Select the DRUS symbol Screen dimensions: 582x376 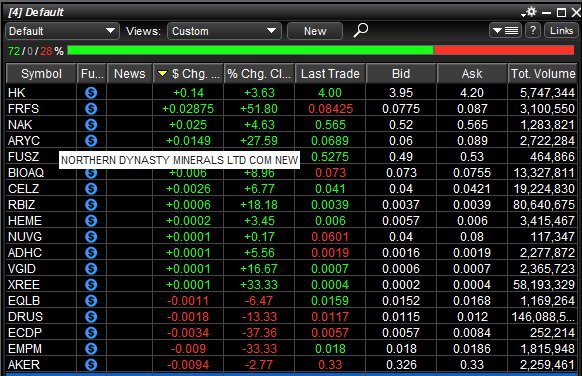tap(25, 316)
